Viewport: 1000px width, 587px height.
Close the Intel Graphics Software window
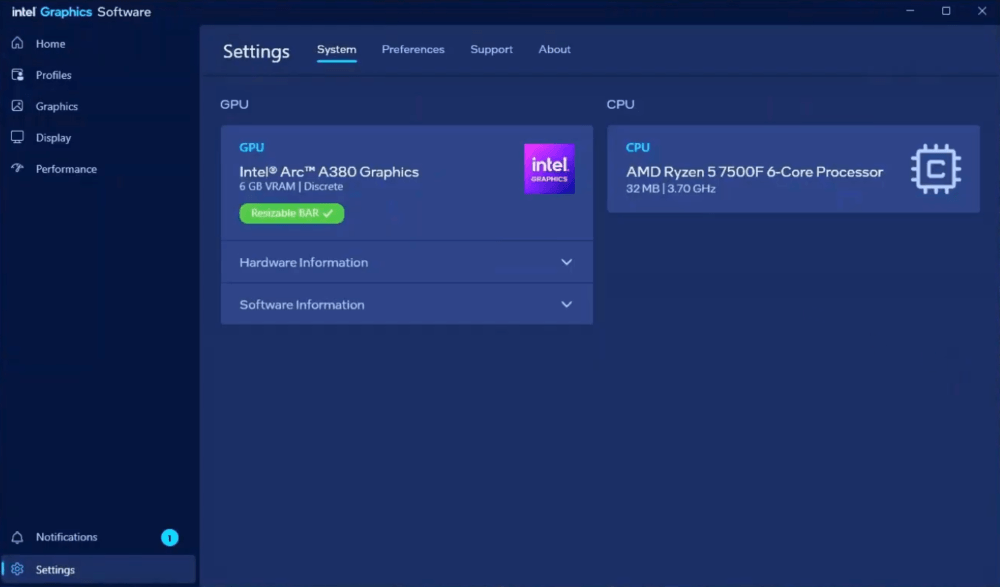982,11
